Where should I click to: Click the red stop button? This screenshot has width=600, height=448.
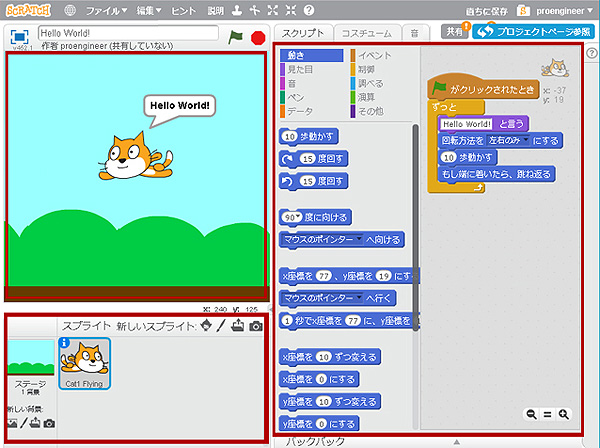[258, 38]
